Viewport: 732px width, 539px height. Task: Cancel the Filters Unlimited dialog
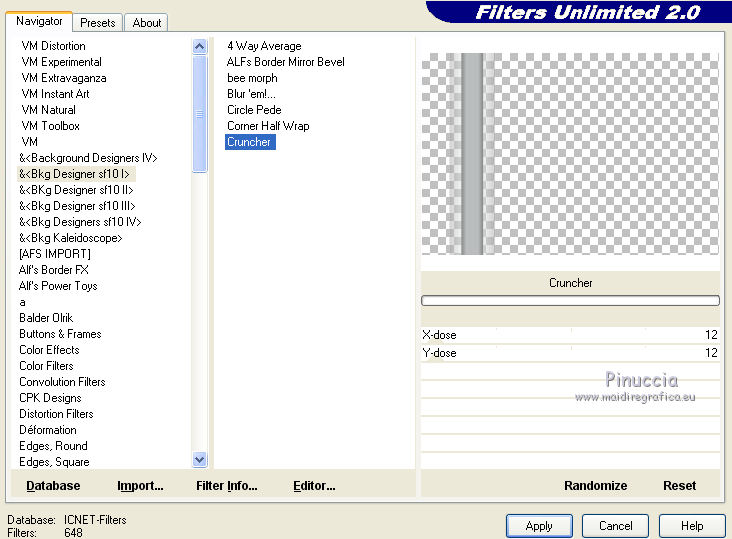615,526
